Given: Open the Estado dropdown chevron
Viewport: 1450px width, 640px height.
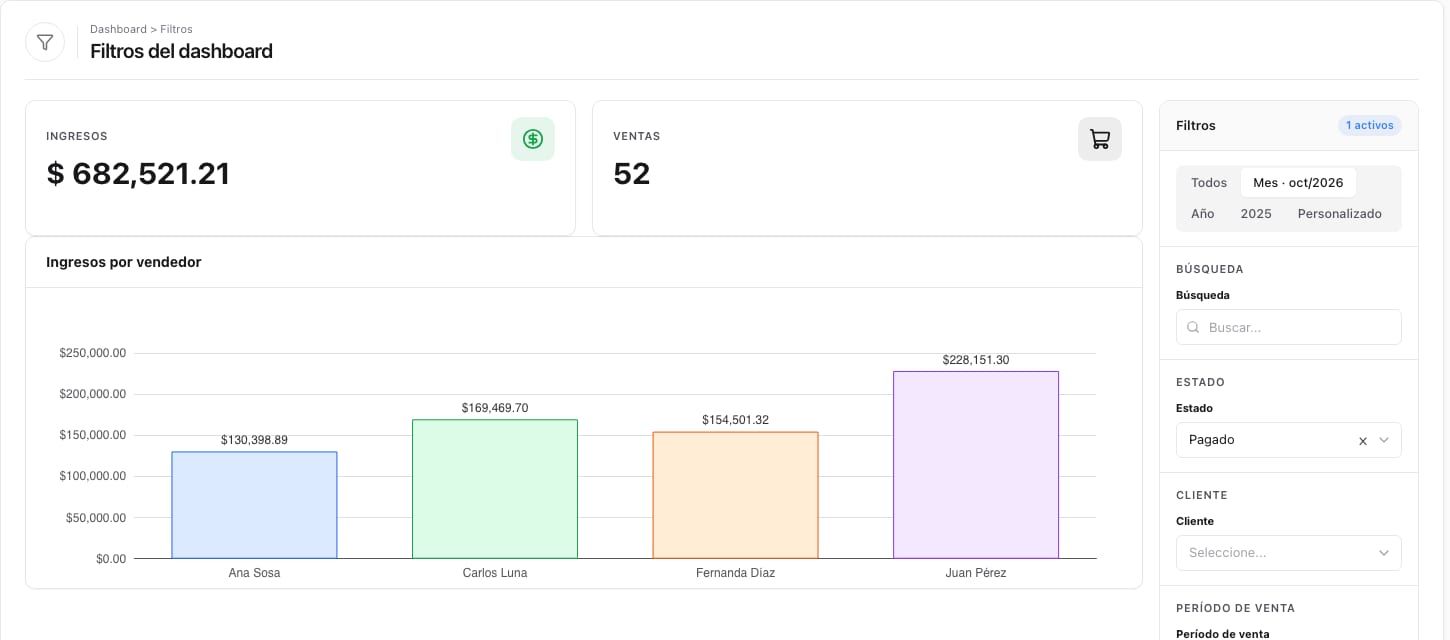Looking at the screenshot, I should pos(1384,440).
